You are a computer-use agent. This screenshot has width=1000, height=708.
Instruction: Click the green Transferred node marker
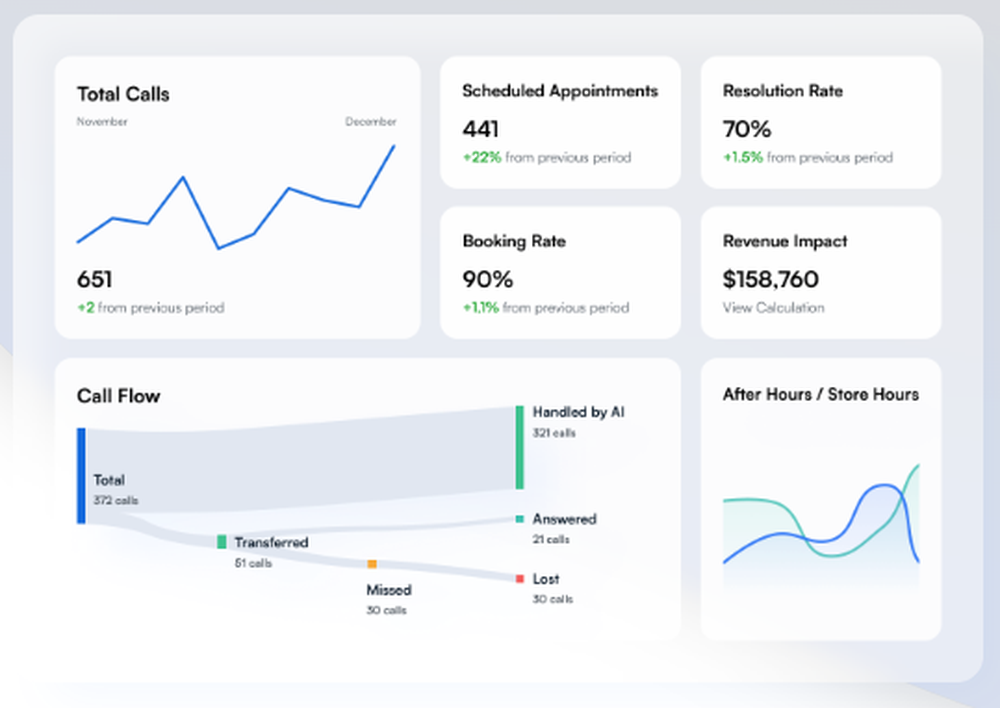click(x=221, y=542)
